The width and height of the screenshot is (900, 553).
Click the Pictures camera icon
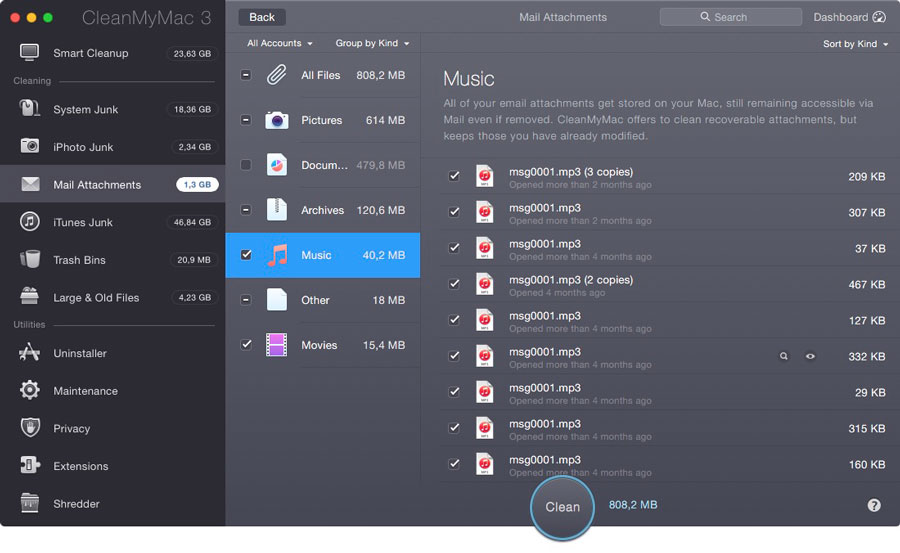pyautogui.click(x=277, y=120)
